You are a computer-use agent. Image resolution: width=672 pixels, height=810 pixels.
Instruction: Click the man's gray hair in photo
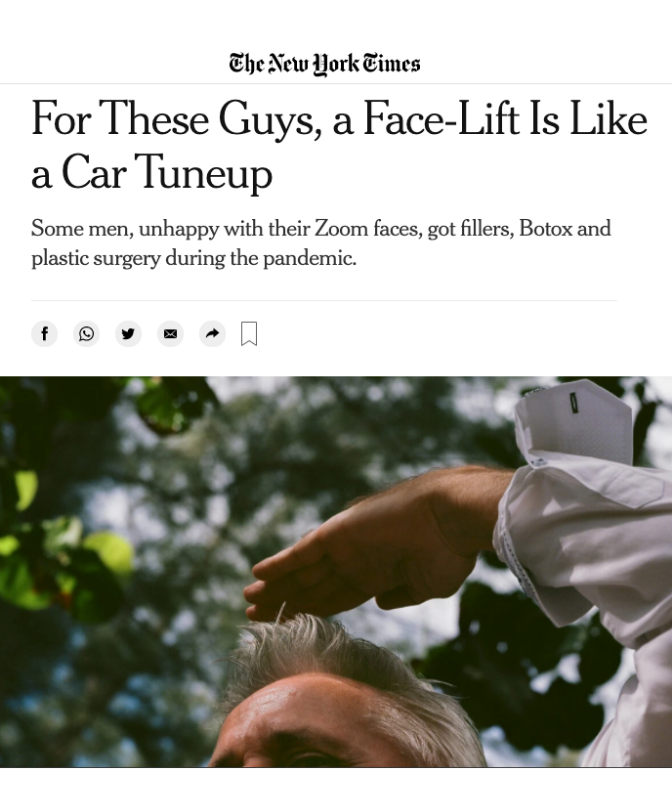pos(300,660)
